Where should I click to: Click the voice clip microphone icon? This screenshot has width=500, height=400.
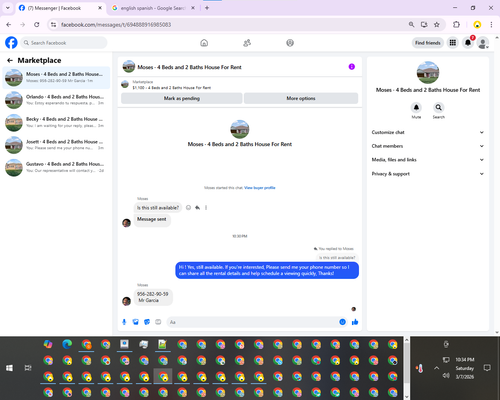124,322
